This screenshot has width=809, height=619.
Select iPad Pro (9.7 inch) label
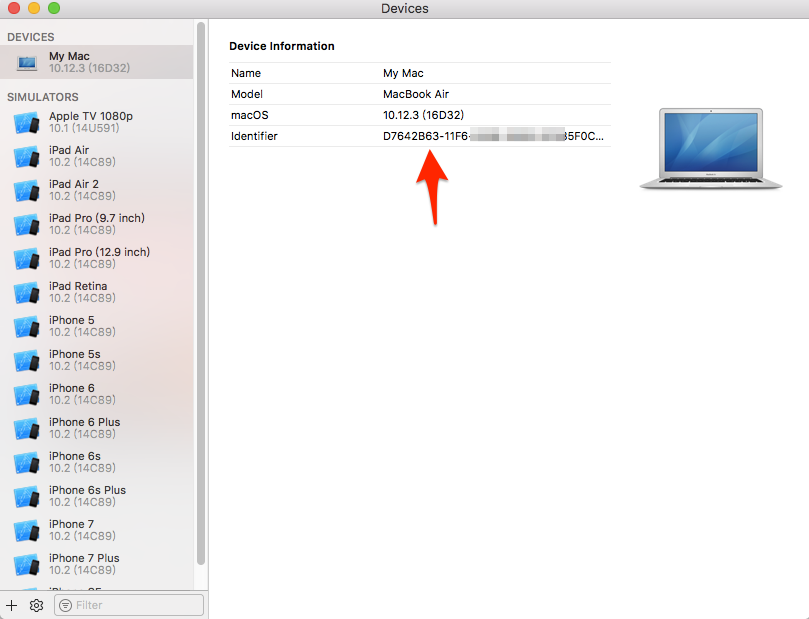click(x=97, y=218)
